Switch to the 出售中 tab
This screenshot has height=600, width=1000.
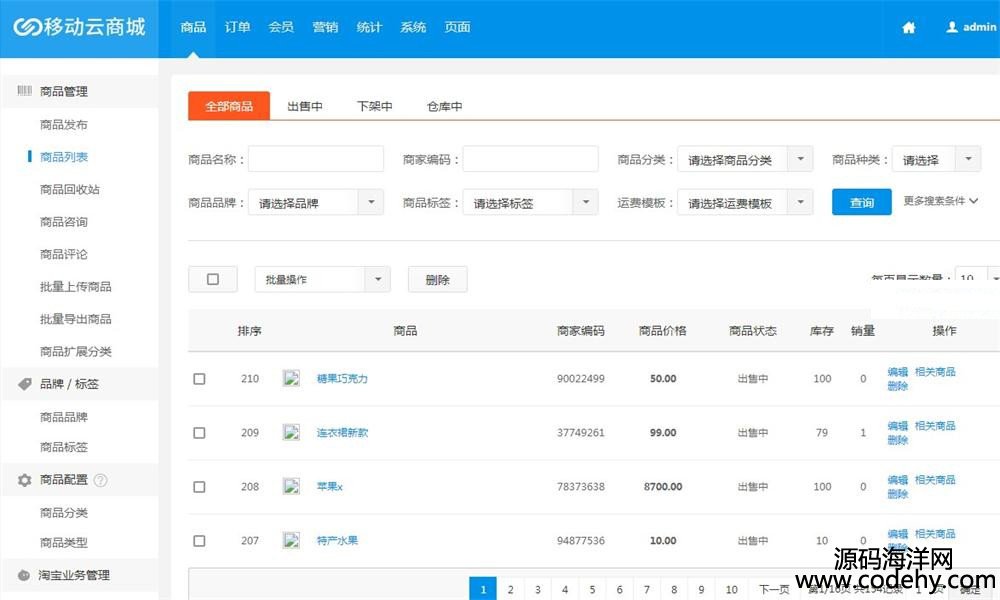pyautogui.click(x=305, y=106)
